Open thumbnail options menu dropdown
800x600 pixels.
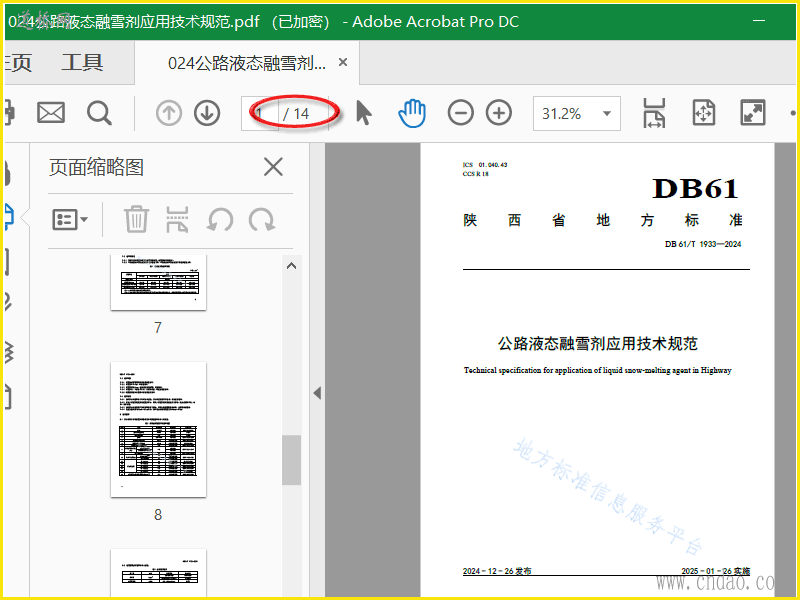(70, 220)
